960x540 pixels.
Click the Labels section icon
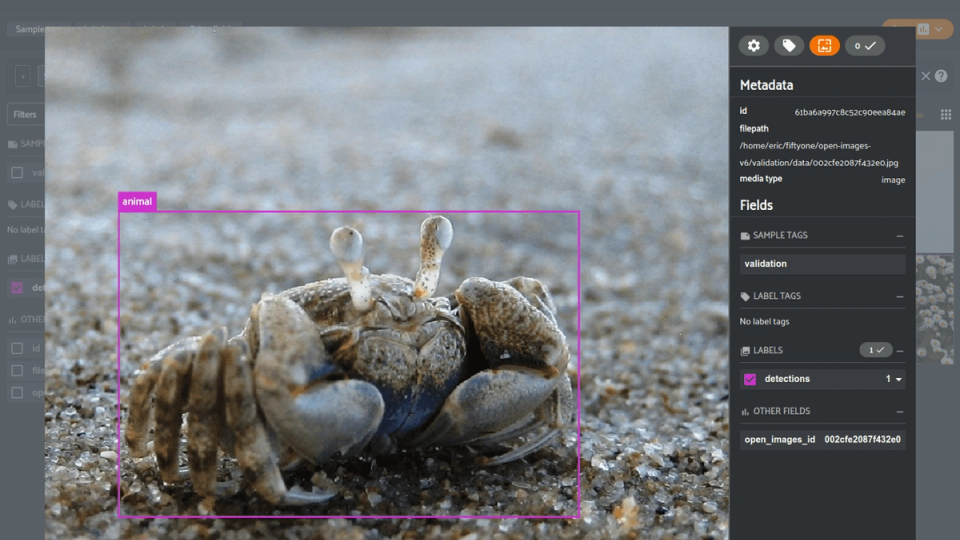(x=745, y=351)
